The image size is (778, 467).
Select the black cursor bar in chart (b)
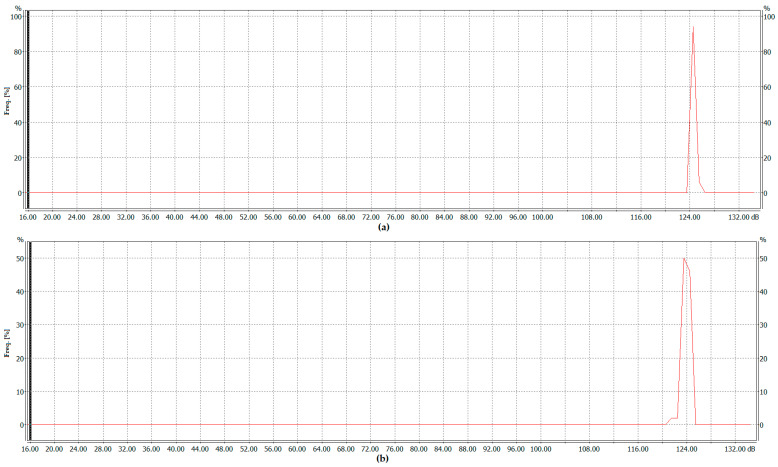point(30,341)
